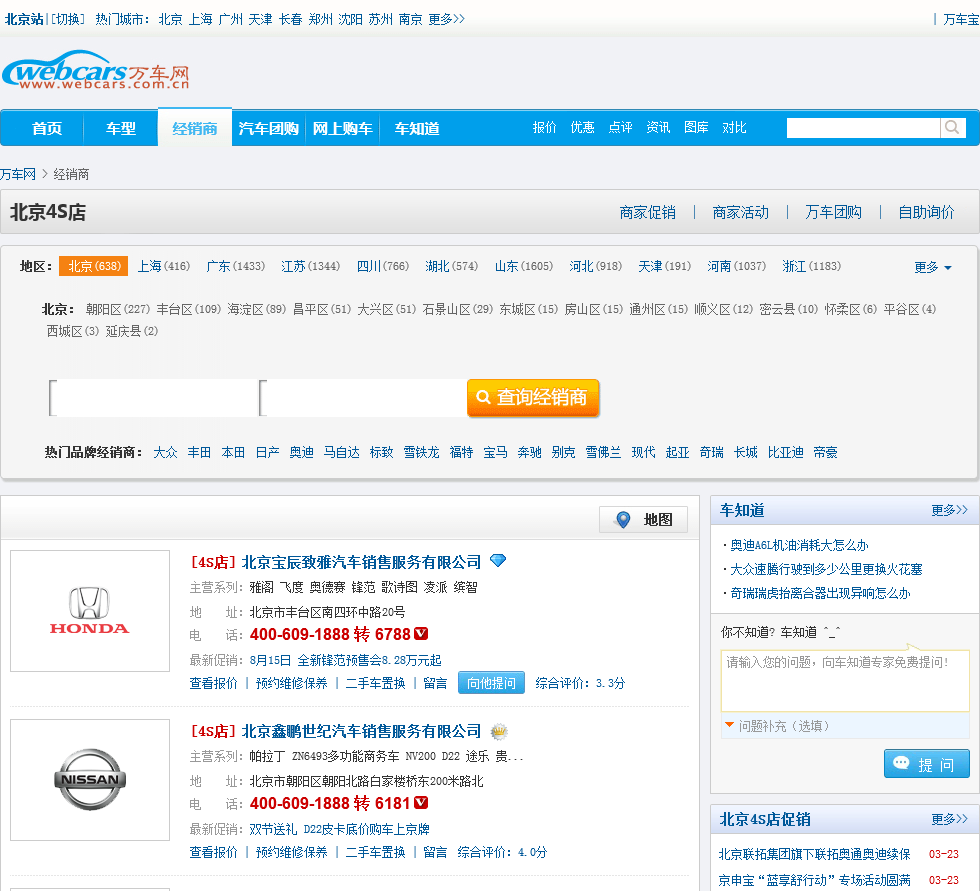The width and height of the screenshot is (980, 891).
Task: Choose hot brand 比亚迪
Action: click(x=786, y=452)
